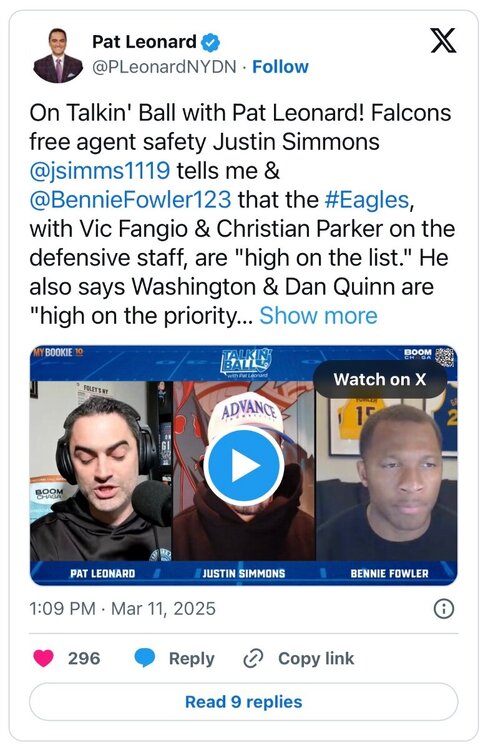Play the embedded video
The image size is (483, 750).
tap(243, 465)
